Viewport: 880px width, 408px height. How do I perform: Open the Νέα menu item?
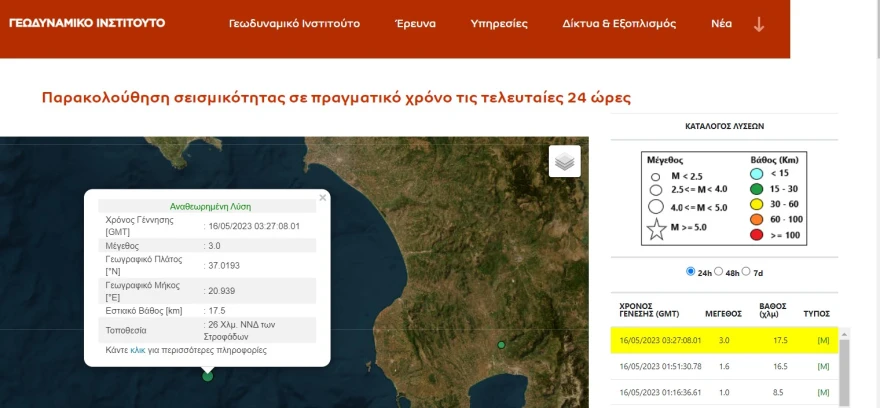[722, 23]
